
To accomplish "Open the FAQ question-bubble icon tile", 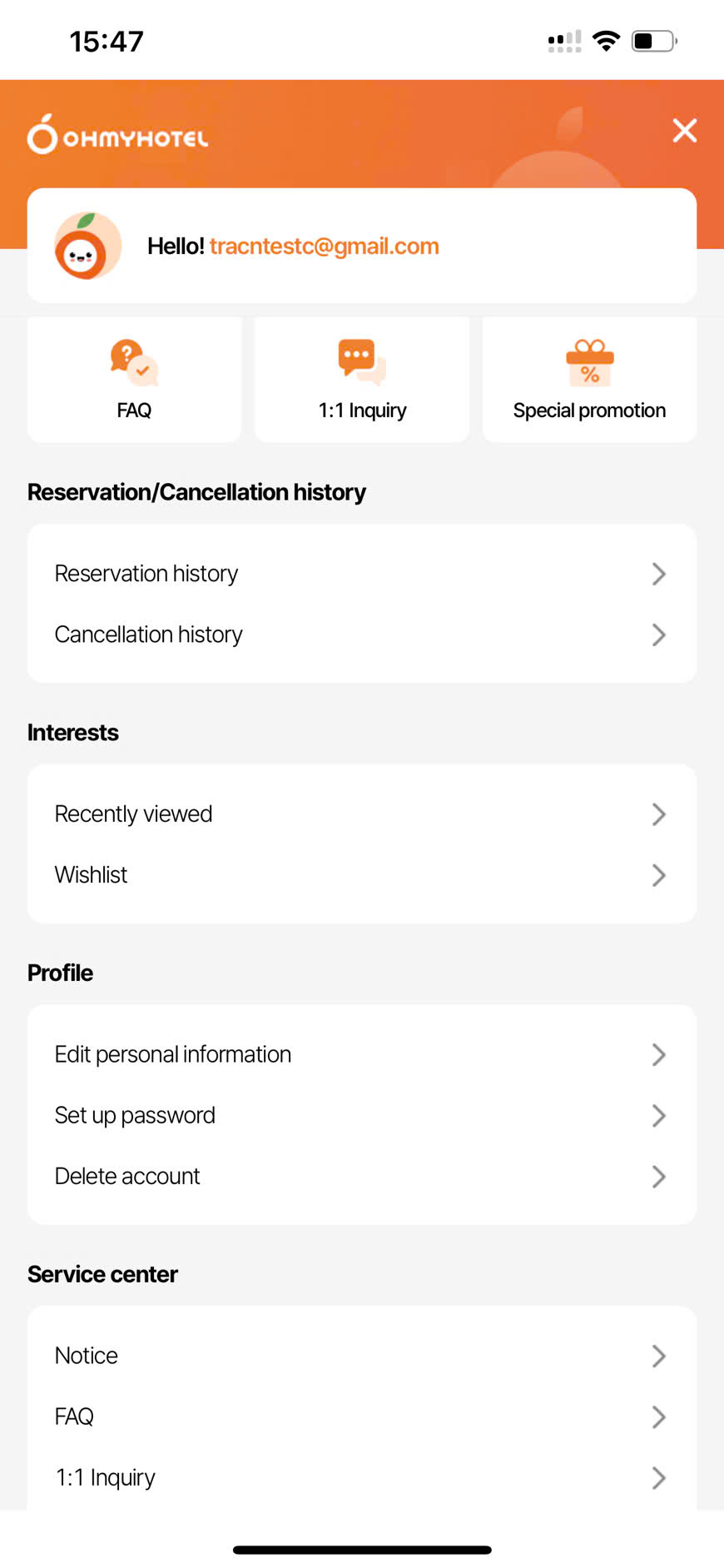I will pyautogui.click(x=134, y=362).
